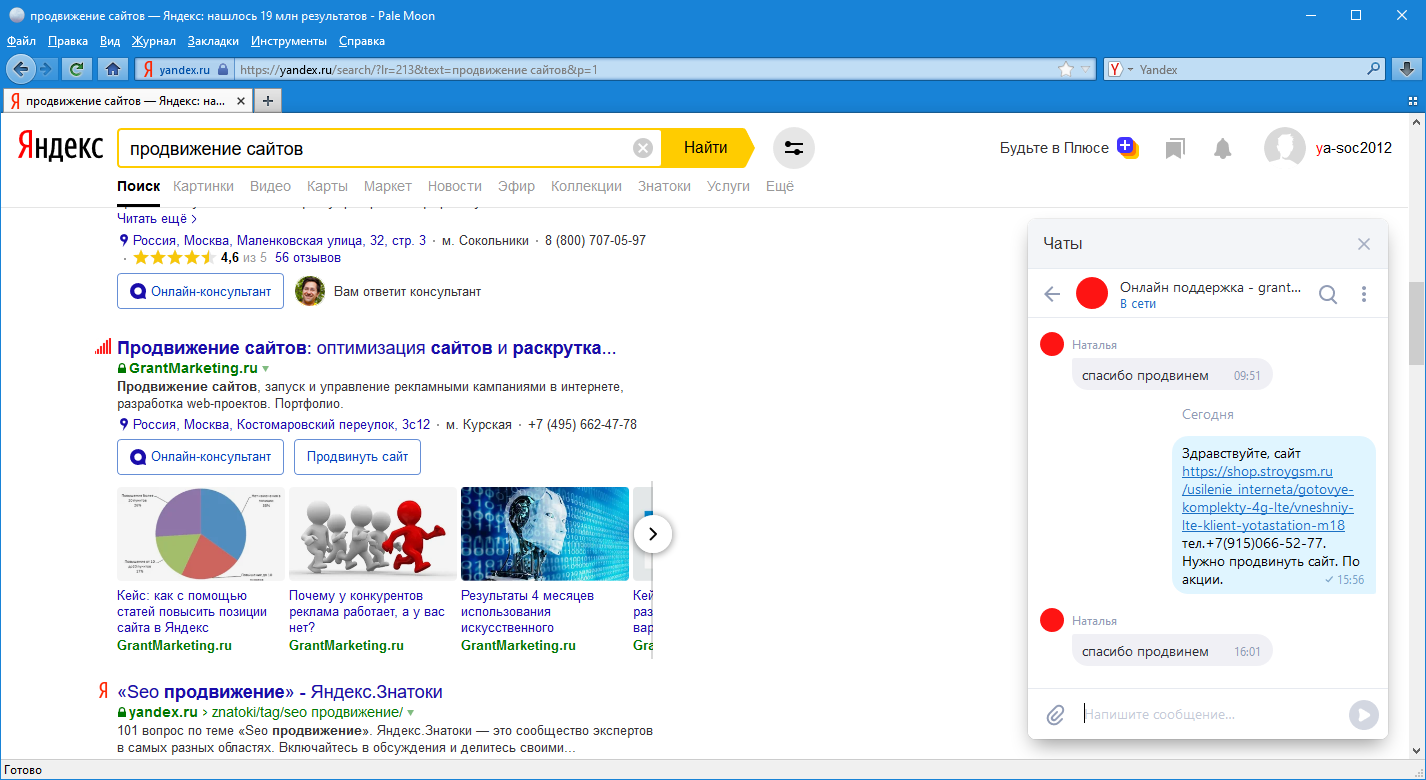Show next carousel images arrow
The image size is (1426, 780).
653,534
